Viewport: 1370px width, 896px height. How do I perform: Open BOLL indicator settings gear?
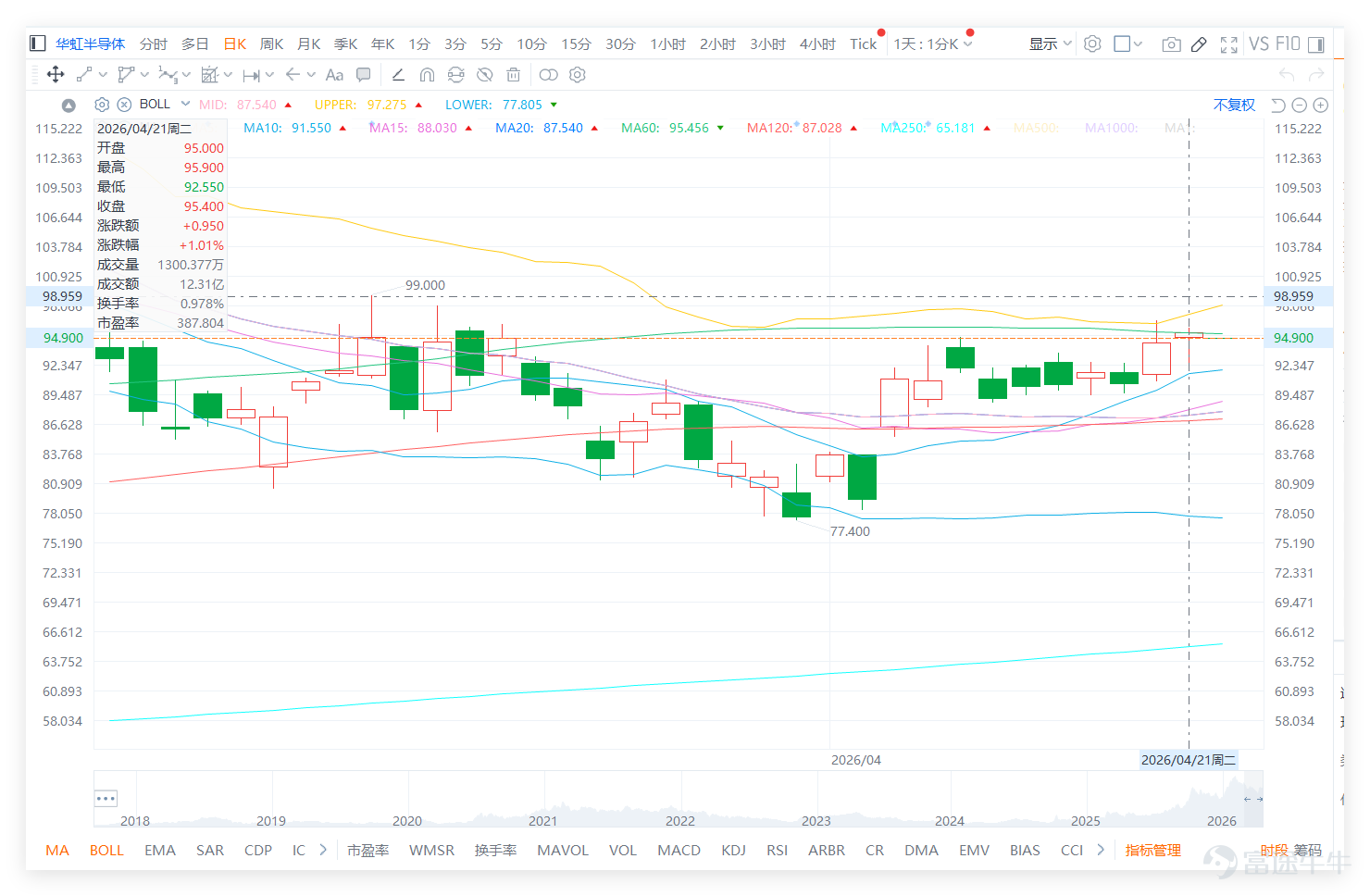(102, 105)
